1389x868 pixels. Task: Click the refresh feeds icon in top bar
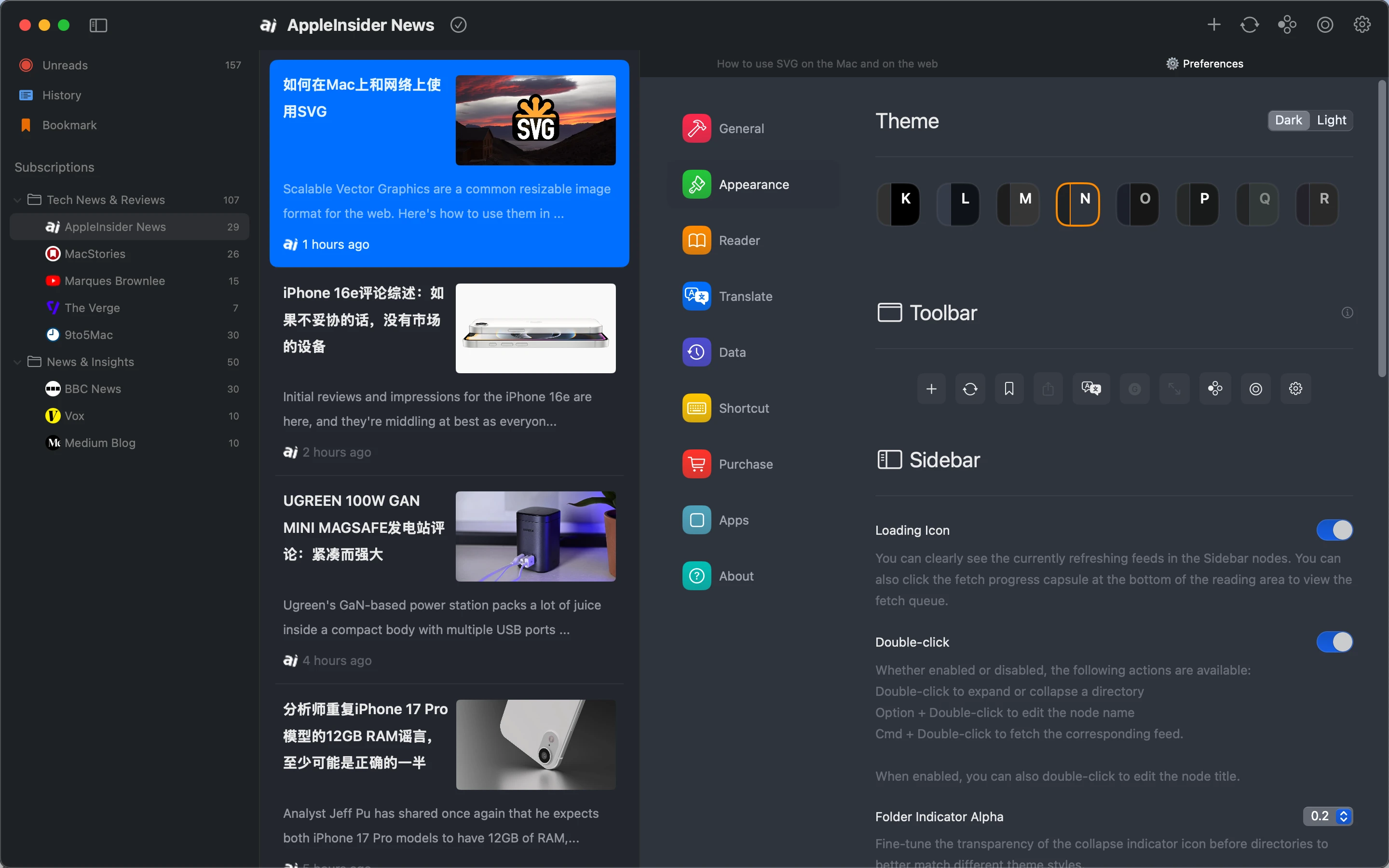point(1250,25)
